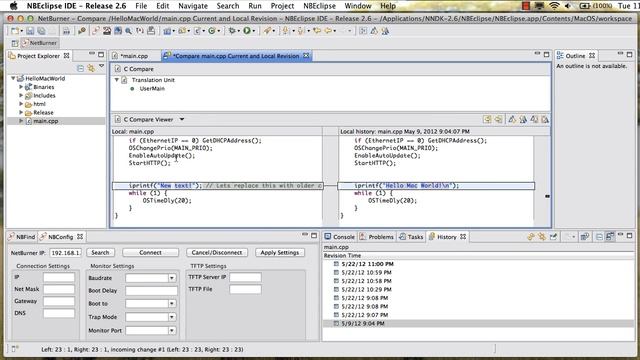
Task: Switch to the Tasks tab
Action: (411, 237)
